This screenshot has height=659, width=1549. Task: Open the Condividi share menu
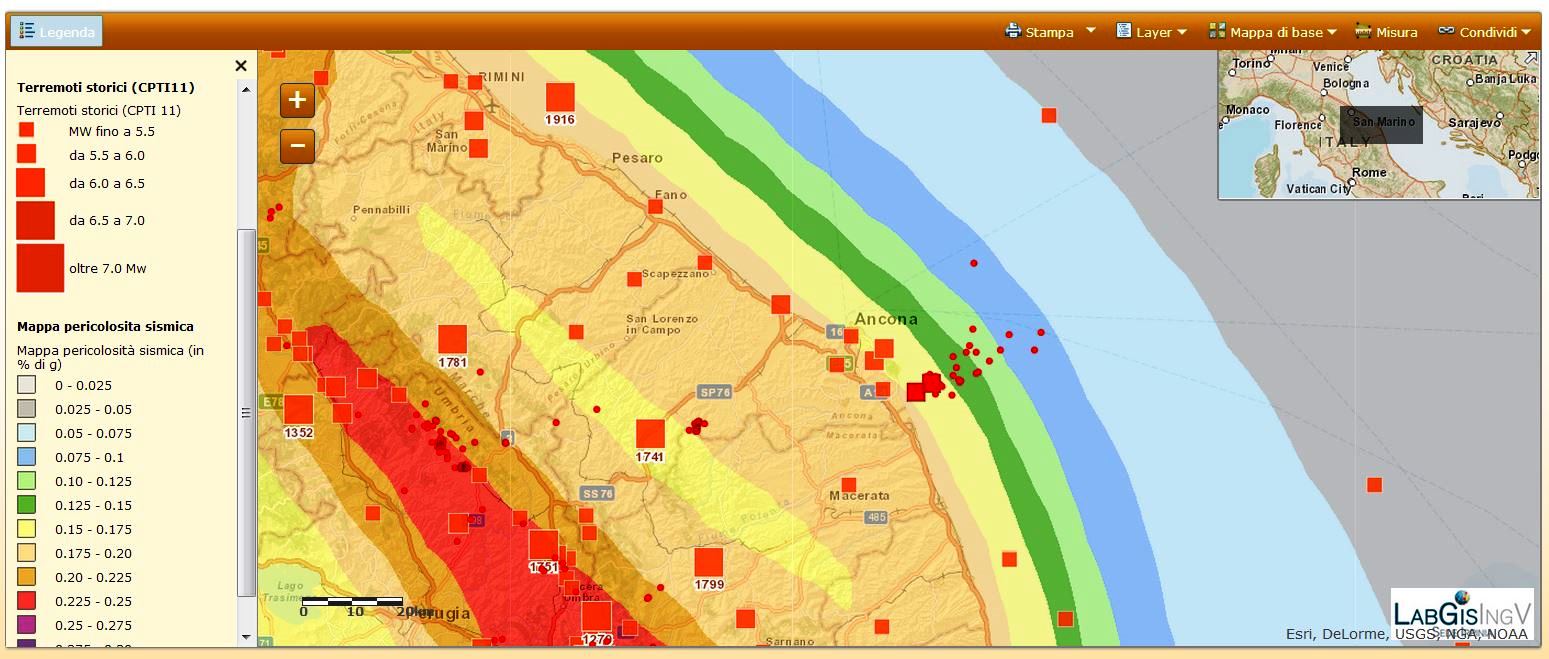coord(1485,32)
